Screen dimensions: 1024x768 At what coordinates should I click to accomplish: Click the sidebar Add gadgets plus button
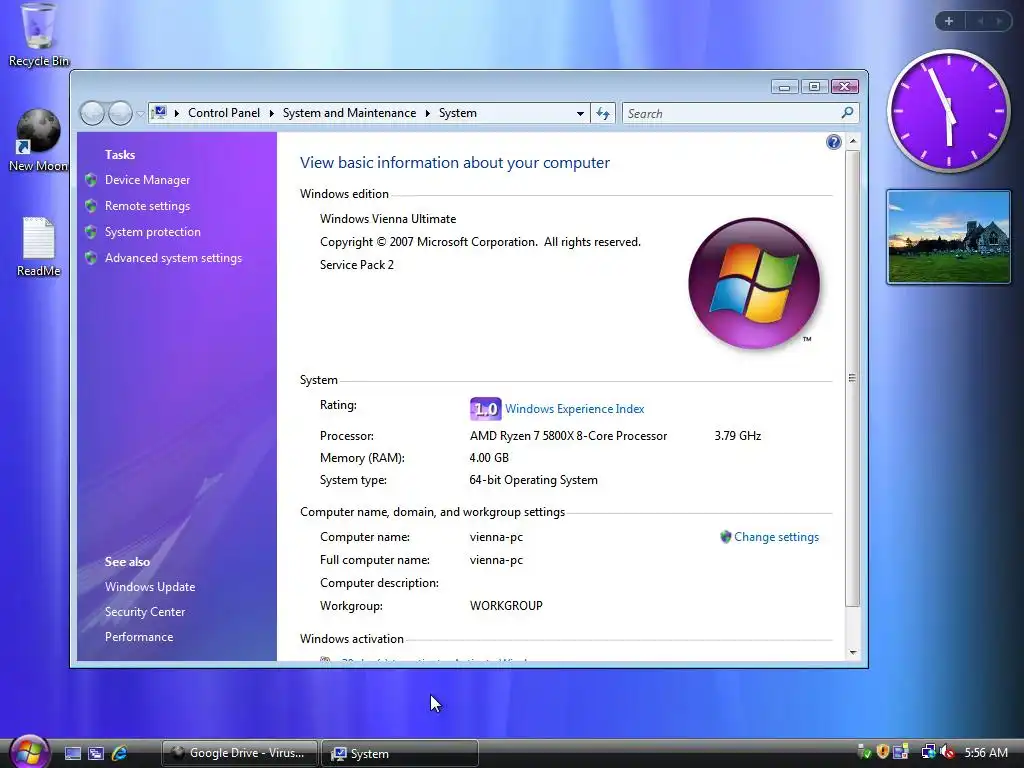point(949,21)
